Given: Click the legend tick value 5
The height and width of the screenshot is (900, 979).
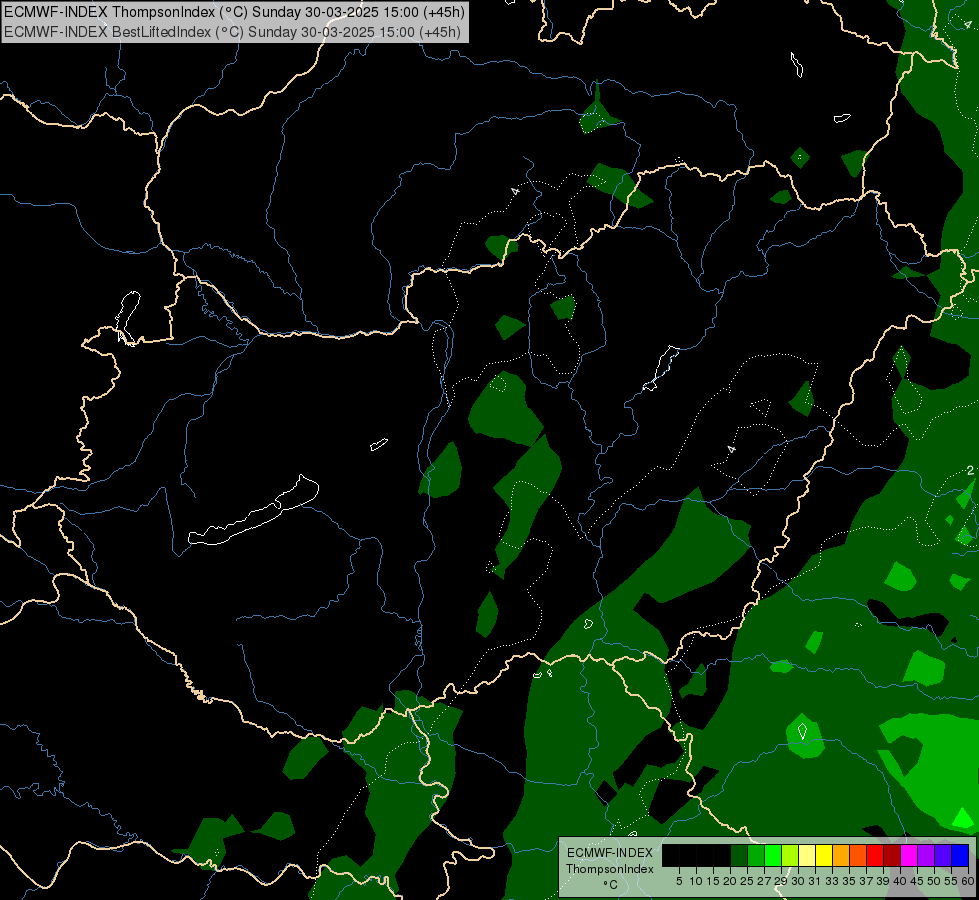Looking at the screenshot, I should [679, 881].
